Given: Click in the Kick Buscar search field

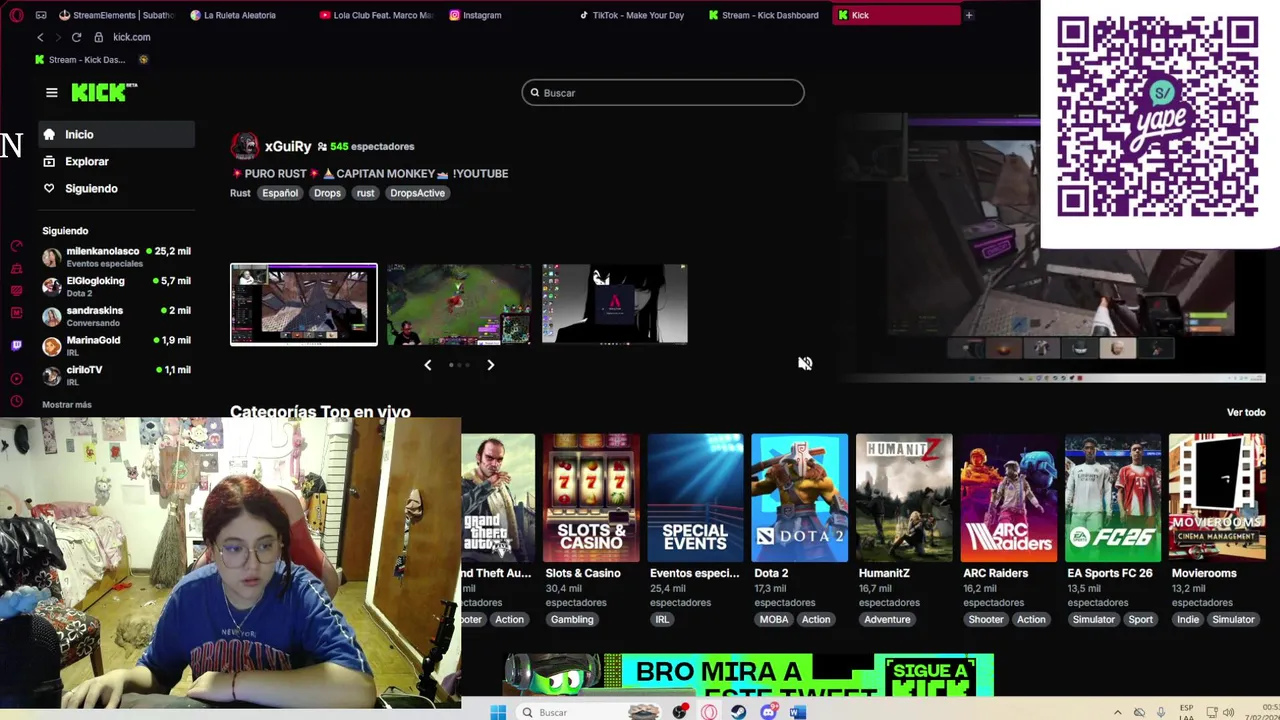Looking at the screenshot, I should (663, 93).
